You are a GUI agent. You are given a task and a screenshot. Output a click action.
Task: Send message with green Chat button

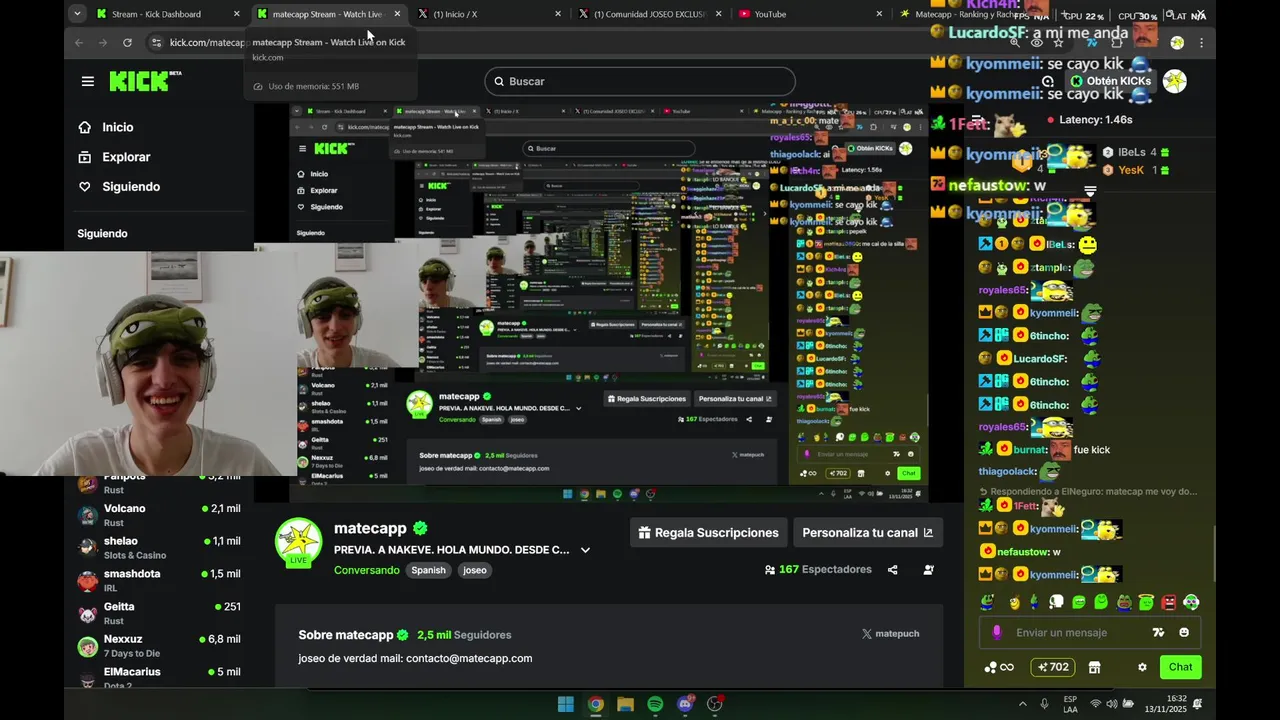(1180, 667)
